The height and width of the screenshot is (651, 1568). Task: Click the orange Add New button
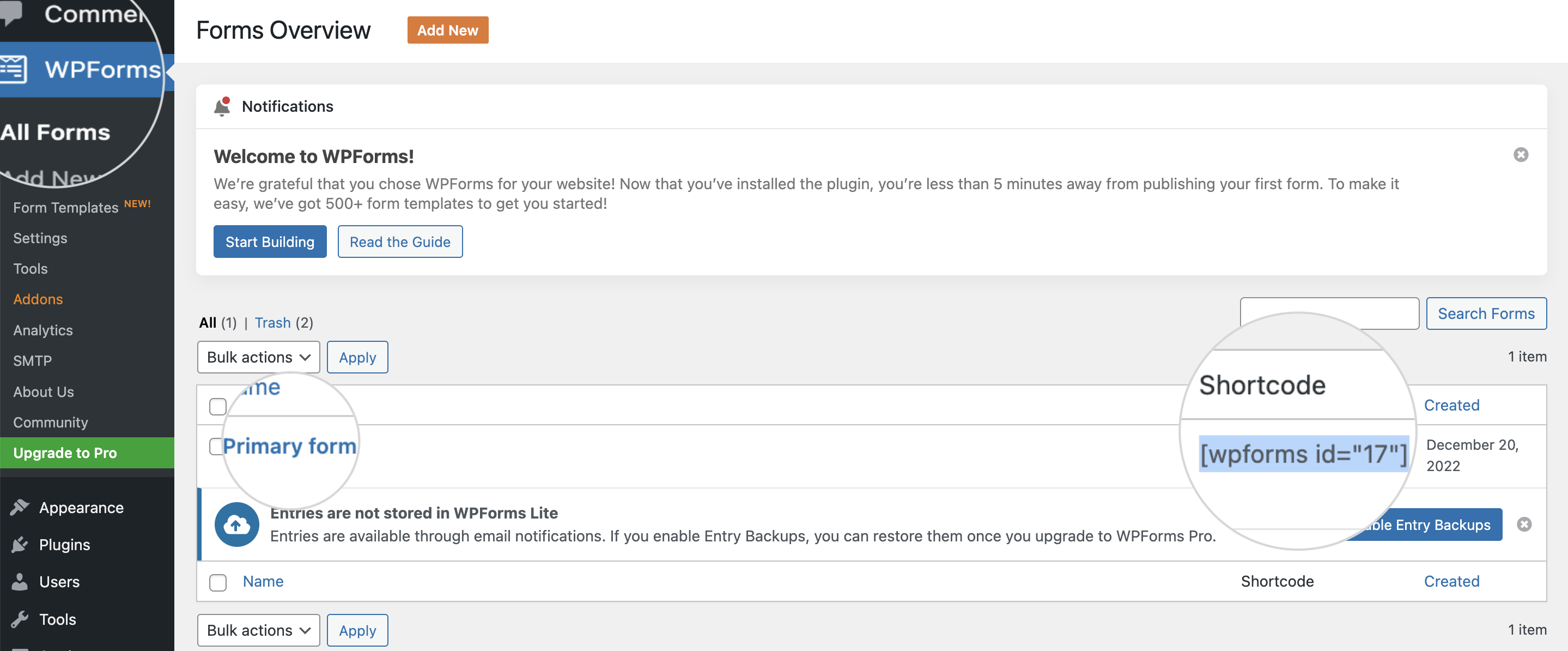tap(447, 30)
